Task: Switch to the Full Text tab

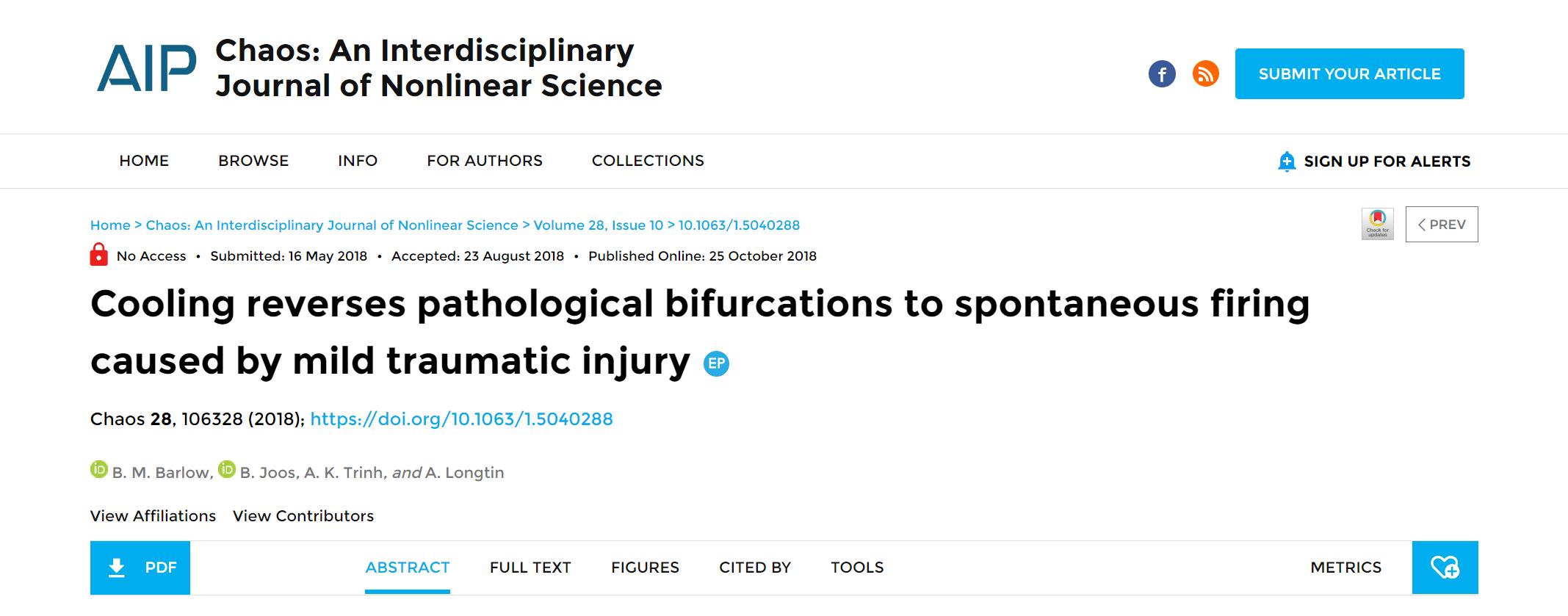Action: tap(530, 568)
